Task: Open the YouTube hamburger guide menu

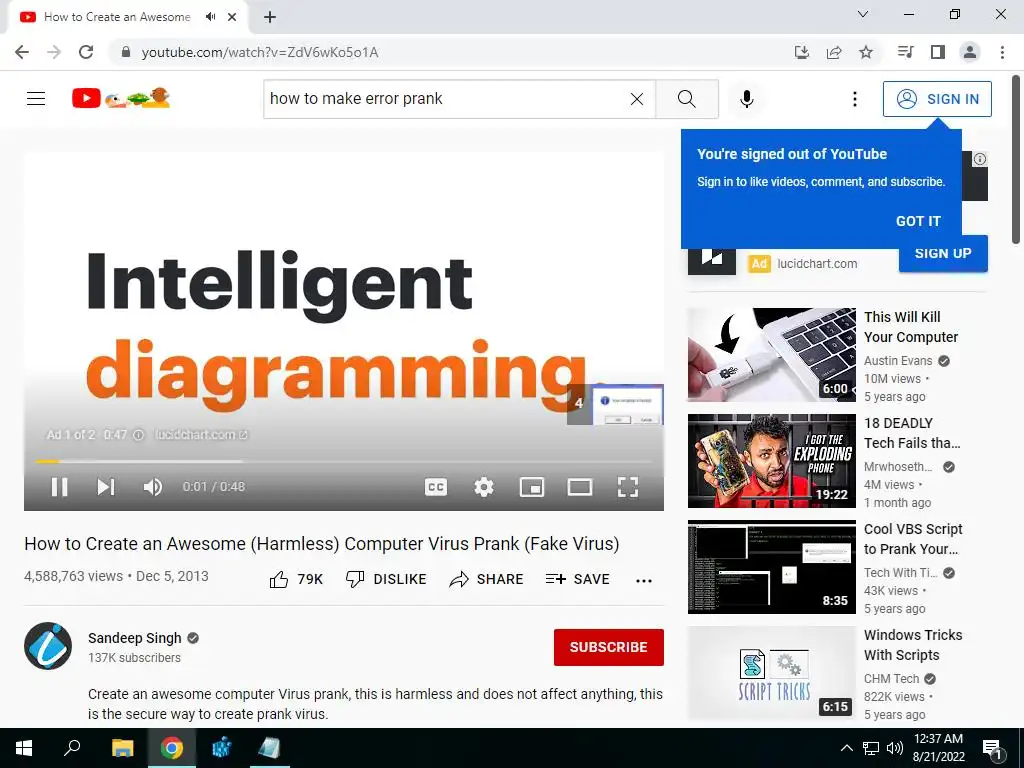Action: coord(36,99)
